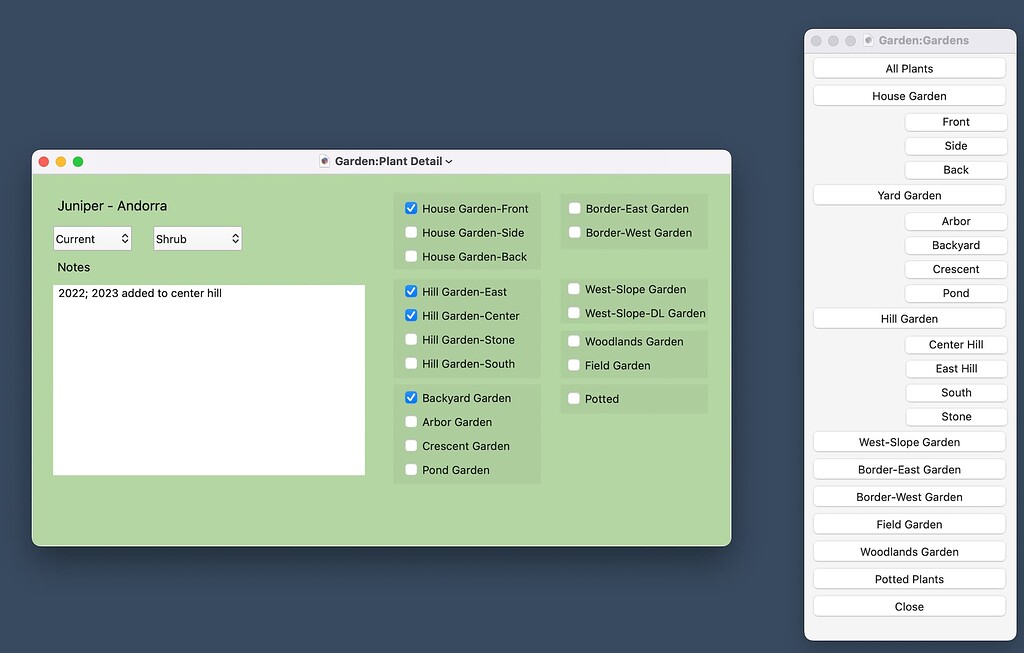Viewport: 1024px width, 653px height.
Task: Select the Potted Plants button
Action: (908, 578)
